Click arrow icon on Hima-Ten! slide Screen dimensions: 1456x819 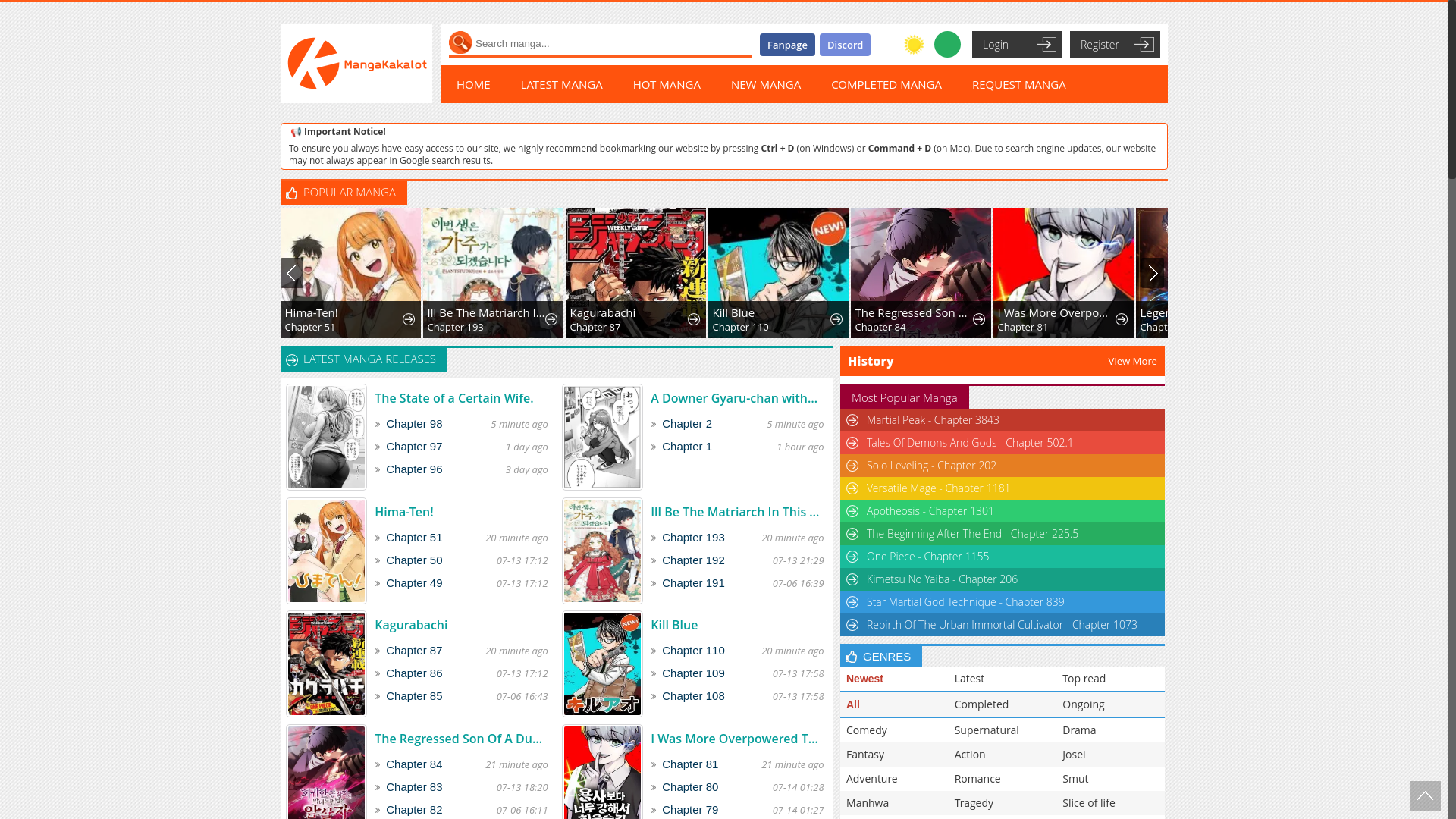pos(409,320)
